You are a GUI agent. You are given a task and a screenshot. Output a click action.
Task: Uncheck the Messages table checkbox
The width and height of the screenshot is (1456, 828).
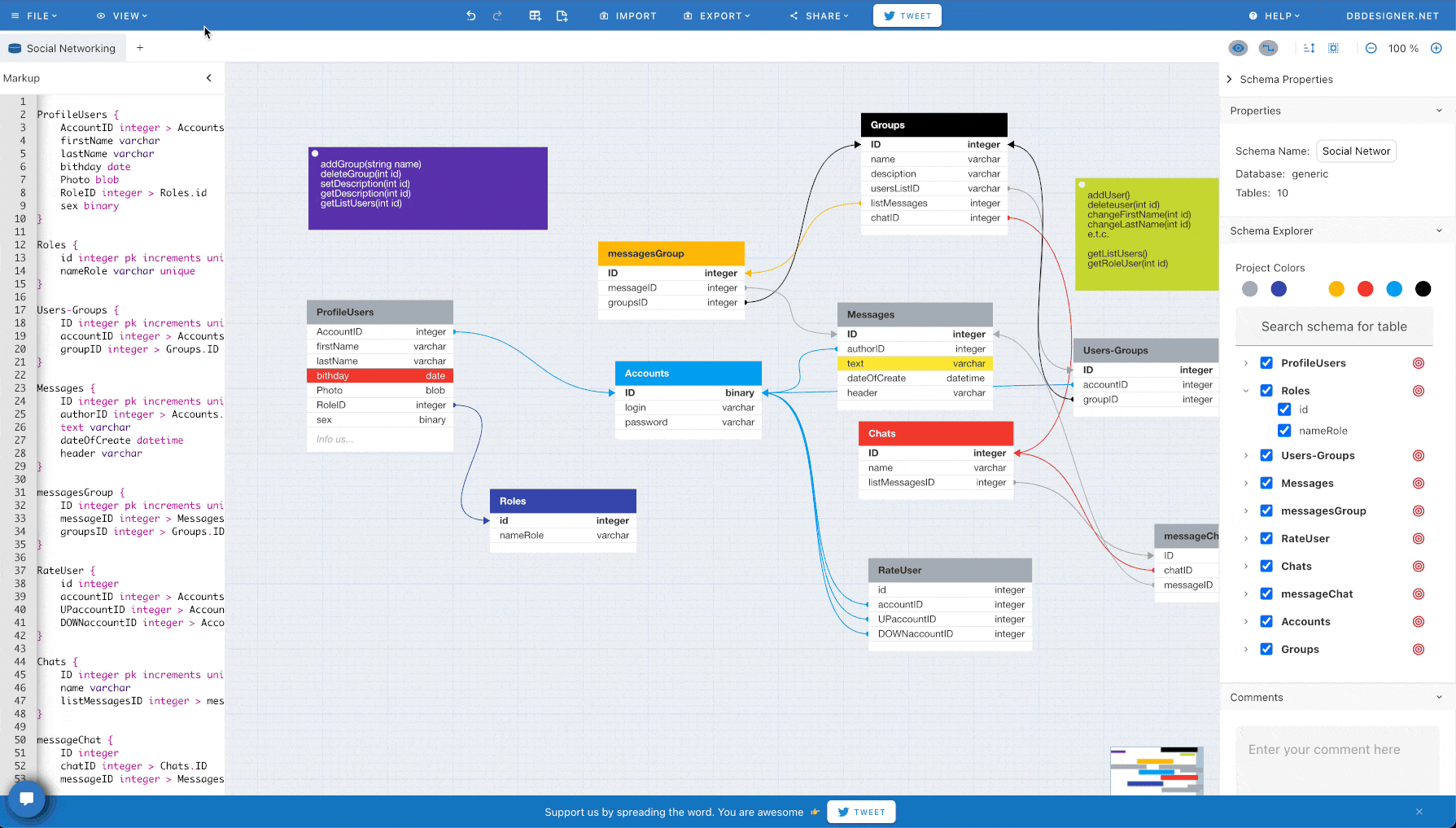coord(1266,483)
